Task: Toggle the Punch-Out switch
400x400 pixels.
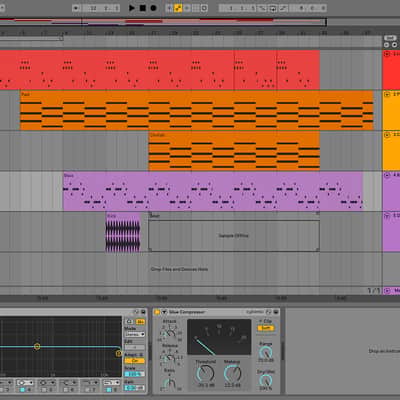Action: [283, 8]
